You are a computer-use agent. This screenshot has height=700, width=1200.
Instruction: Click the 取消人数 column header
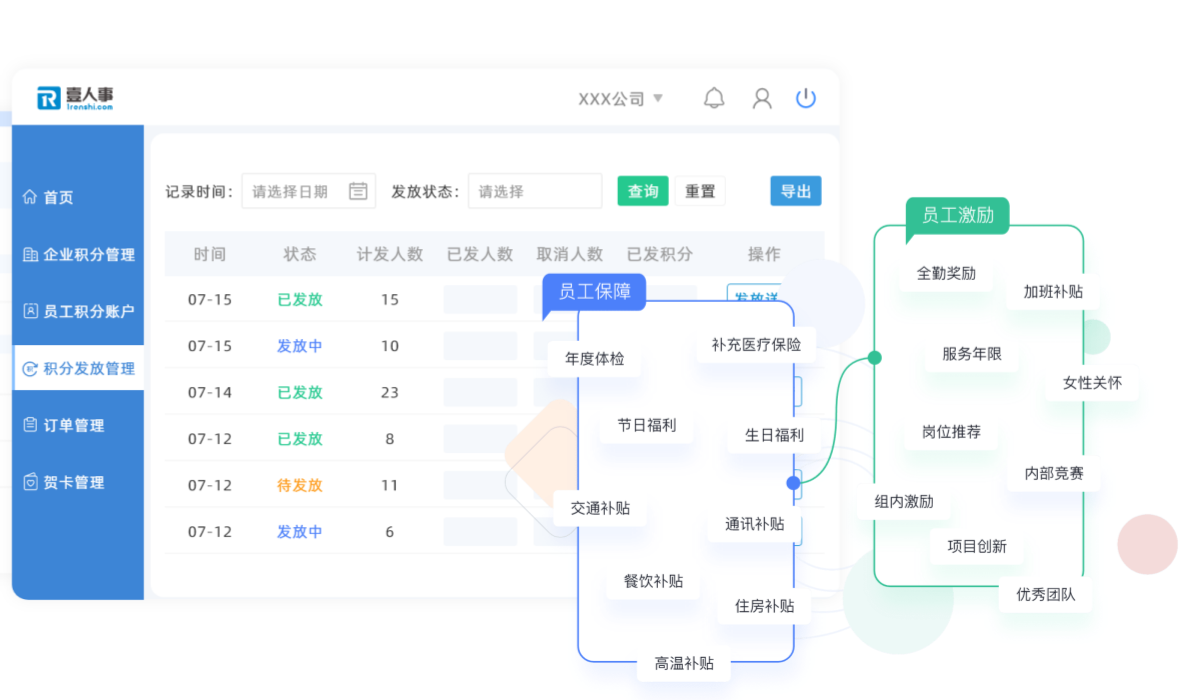570,254
